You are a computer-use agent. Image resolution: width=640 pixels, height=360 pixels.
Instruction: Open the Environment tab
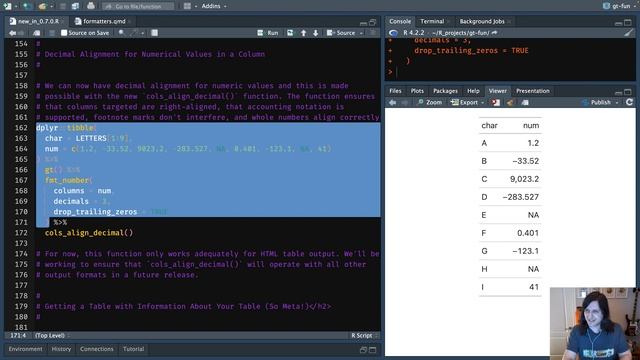pos(25,349)
